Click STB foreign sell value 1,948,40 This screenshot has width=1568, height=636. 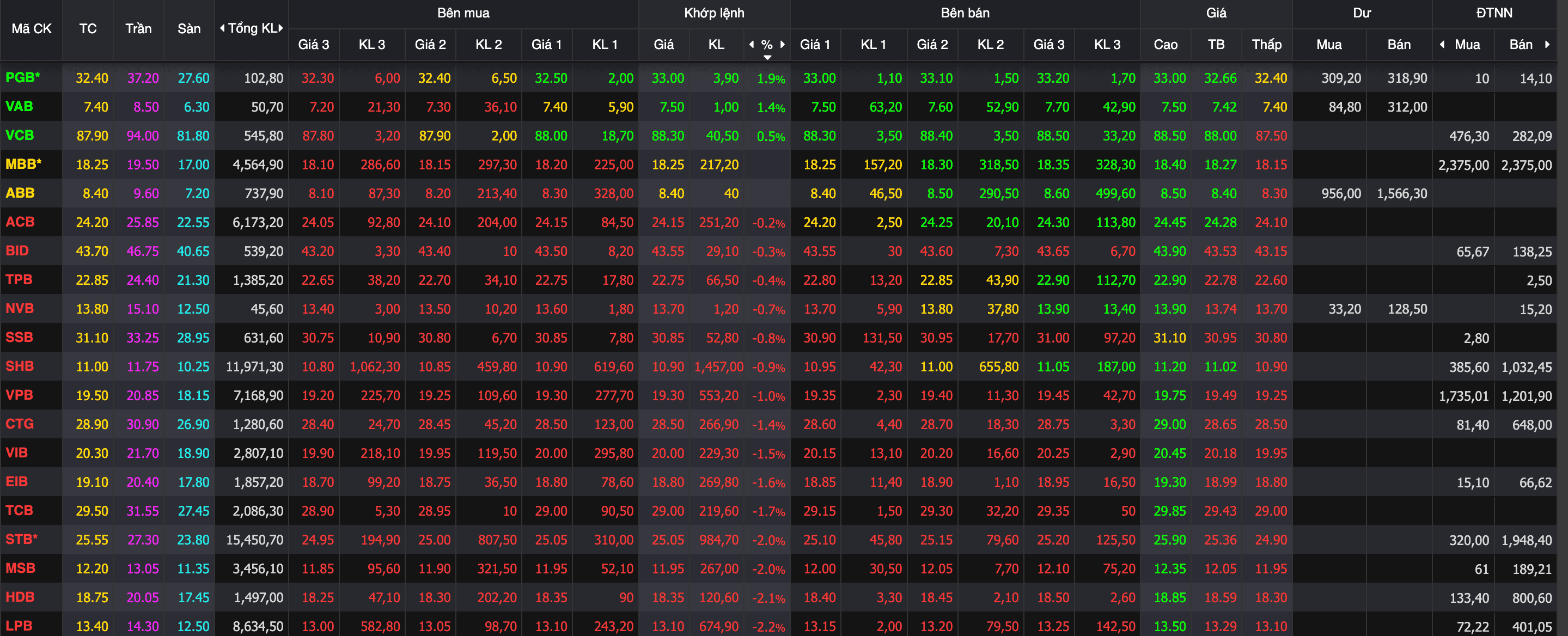1526,540
